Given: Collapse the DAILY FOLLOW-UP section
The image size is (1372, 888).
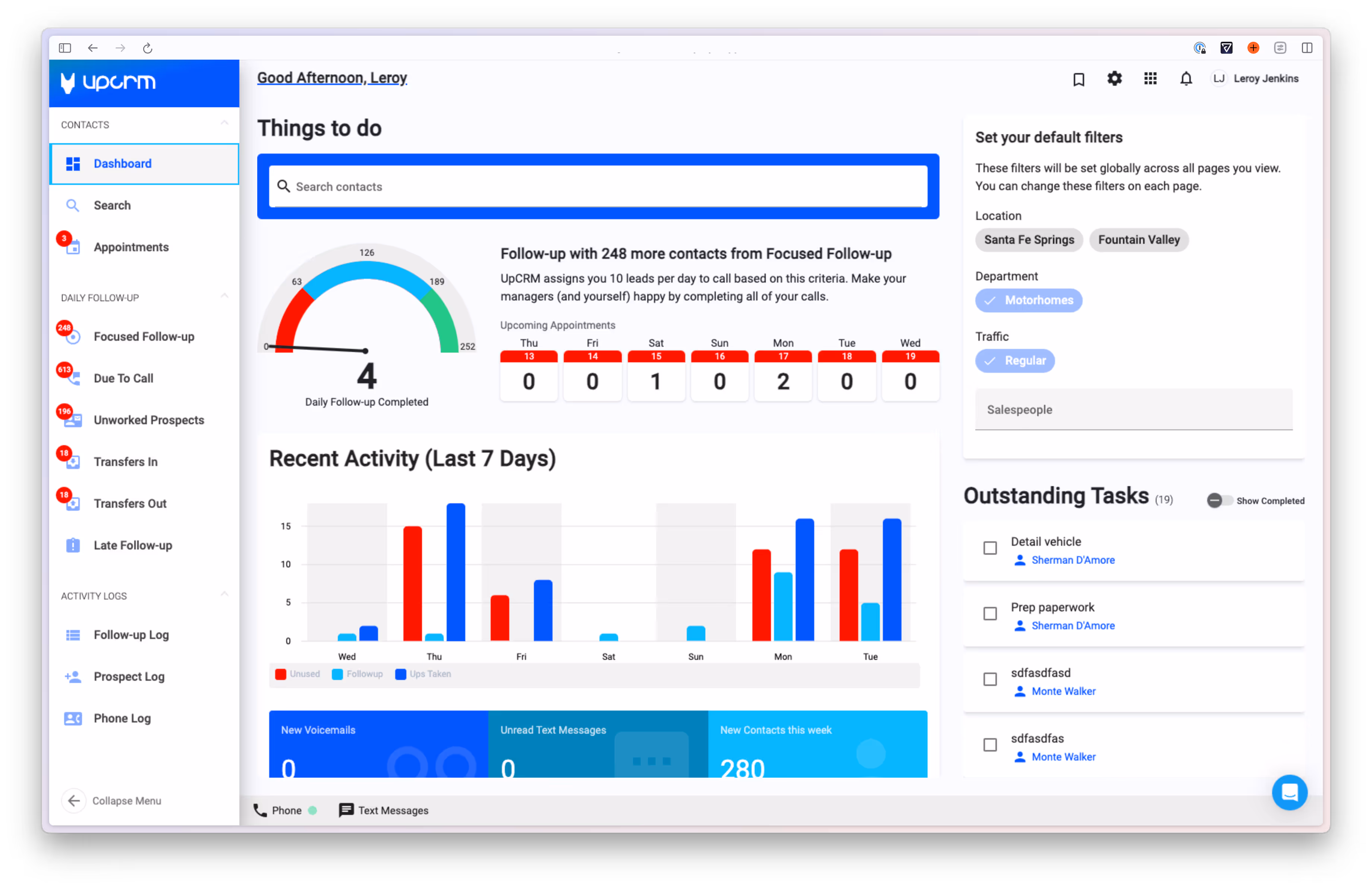Looking at the screenshot, I should [224, 296].
